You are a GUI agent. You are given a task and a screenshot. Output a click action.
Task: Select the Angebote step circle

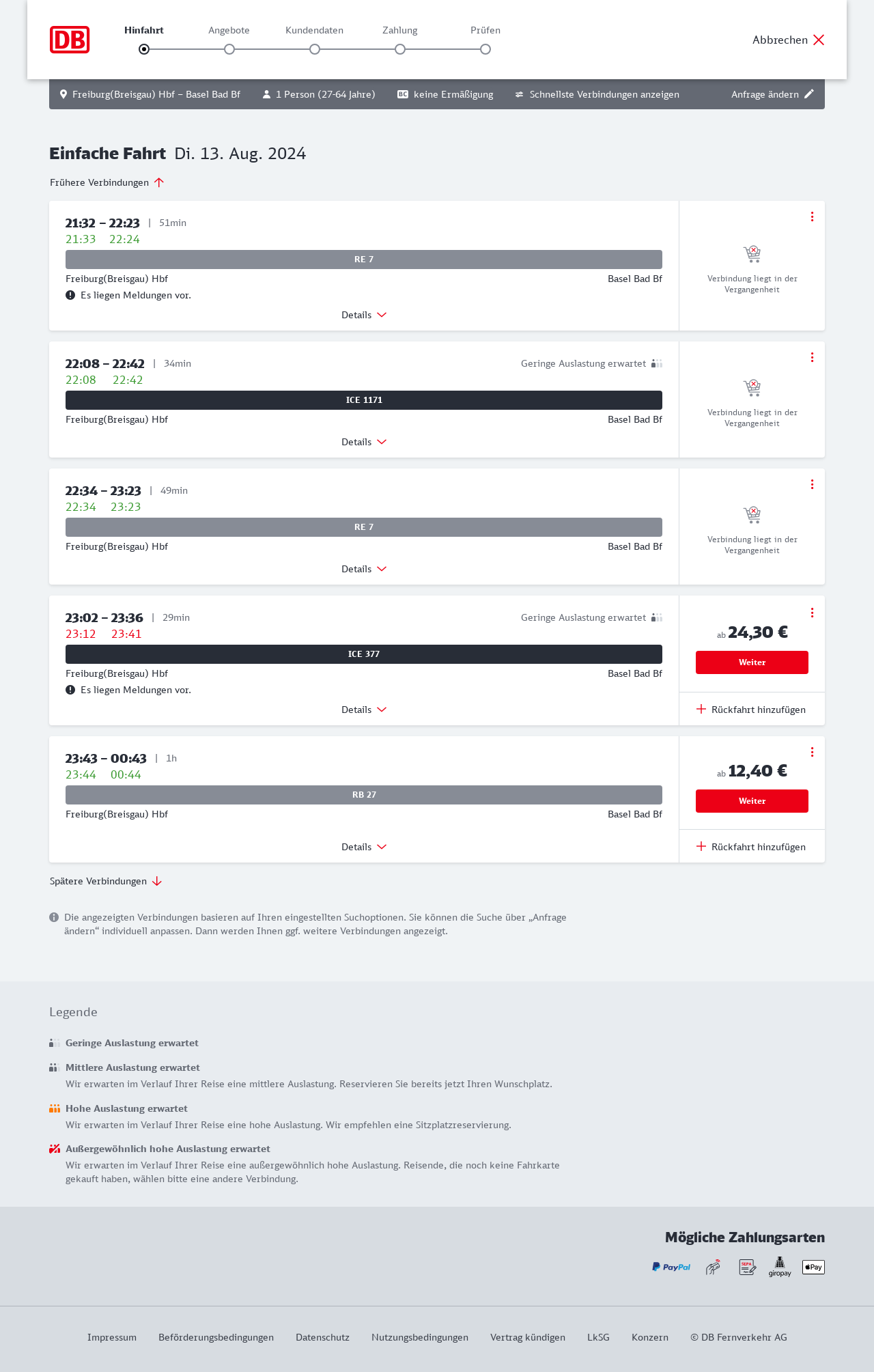229,49
